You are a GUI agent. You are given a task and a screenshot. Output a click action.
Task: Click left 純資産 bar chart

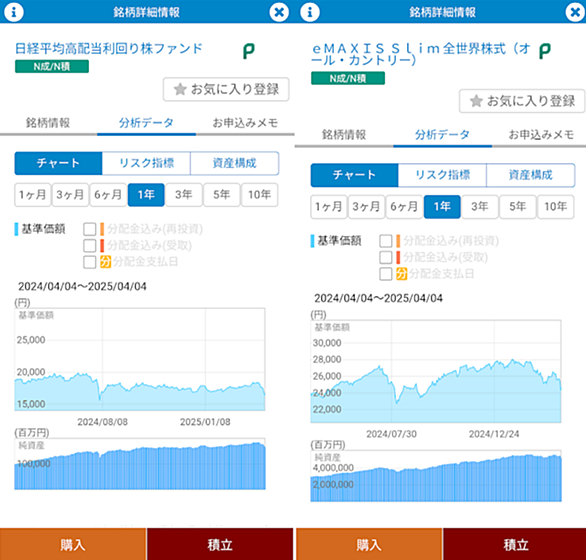coord(140,464)
